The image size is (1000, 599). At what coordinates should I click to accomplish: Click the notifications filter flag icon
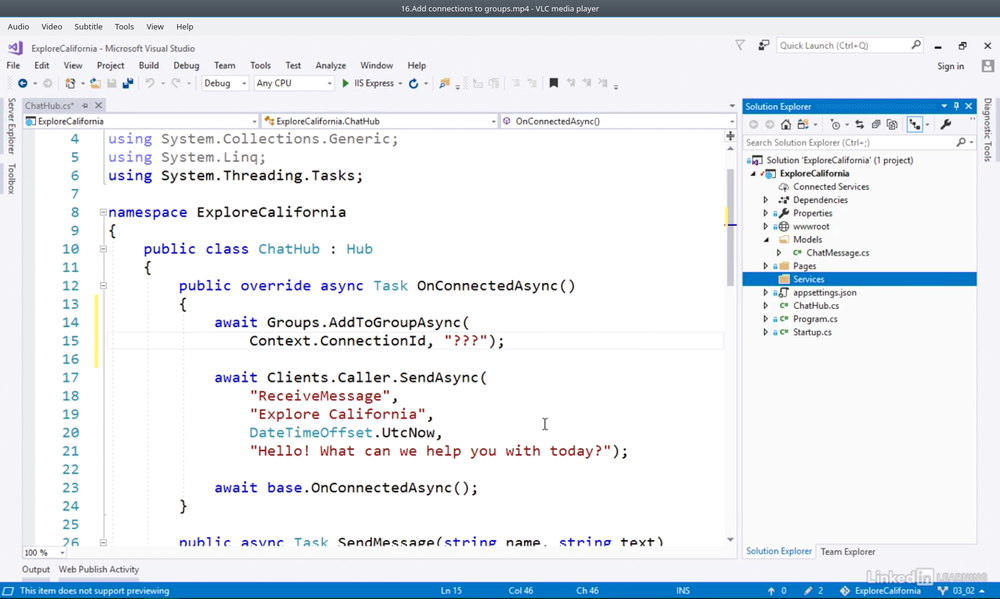[740, 45]
